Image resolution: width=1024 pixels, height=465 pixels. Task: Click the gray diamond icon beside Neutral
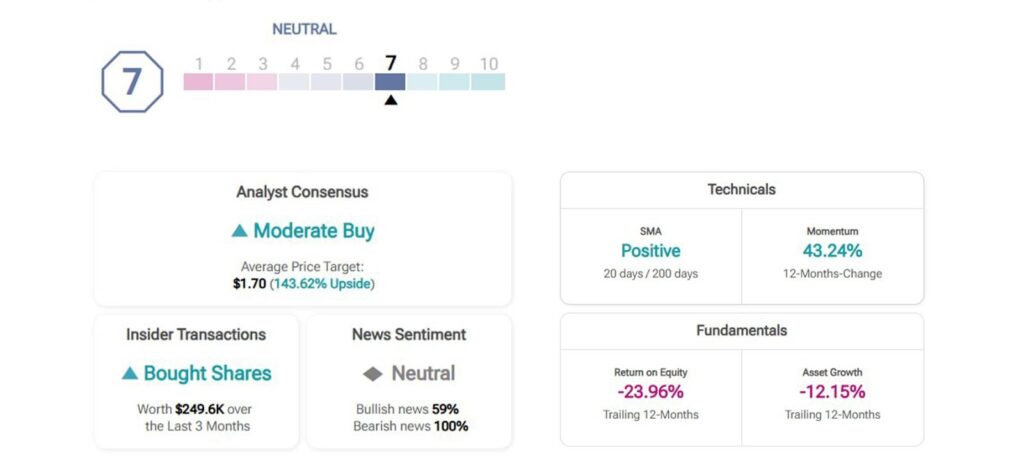(x=372, y=374)
